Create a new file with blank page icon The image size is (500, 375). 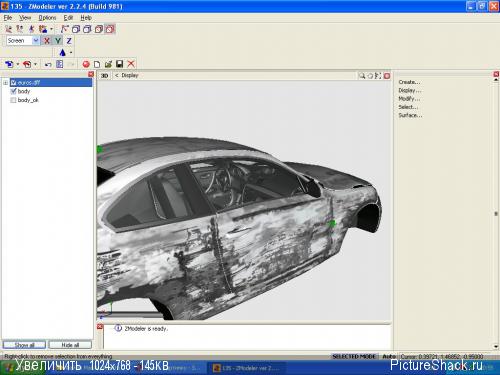click(x=97, y=64)
